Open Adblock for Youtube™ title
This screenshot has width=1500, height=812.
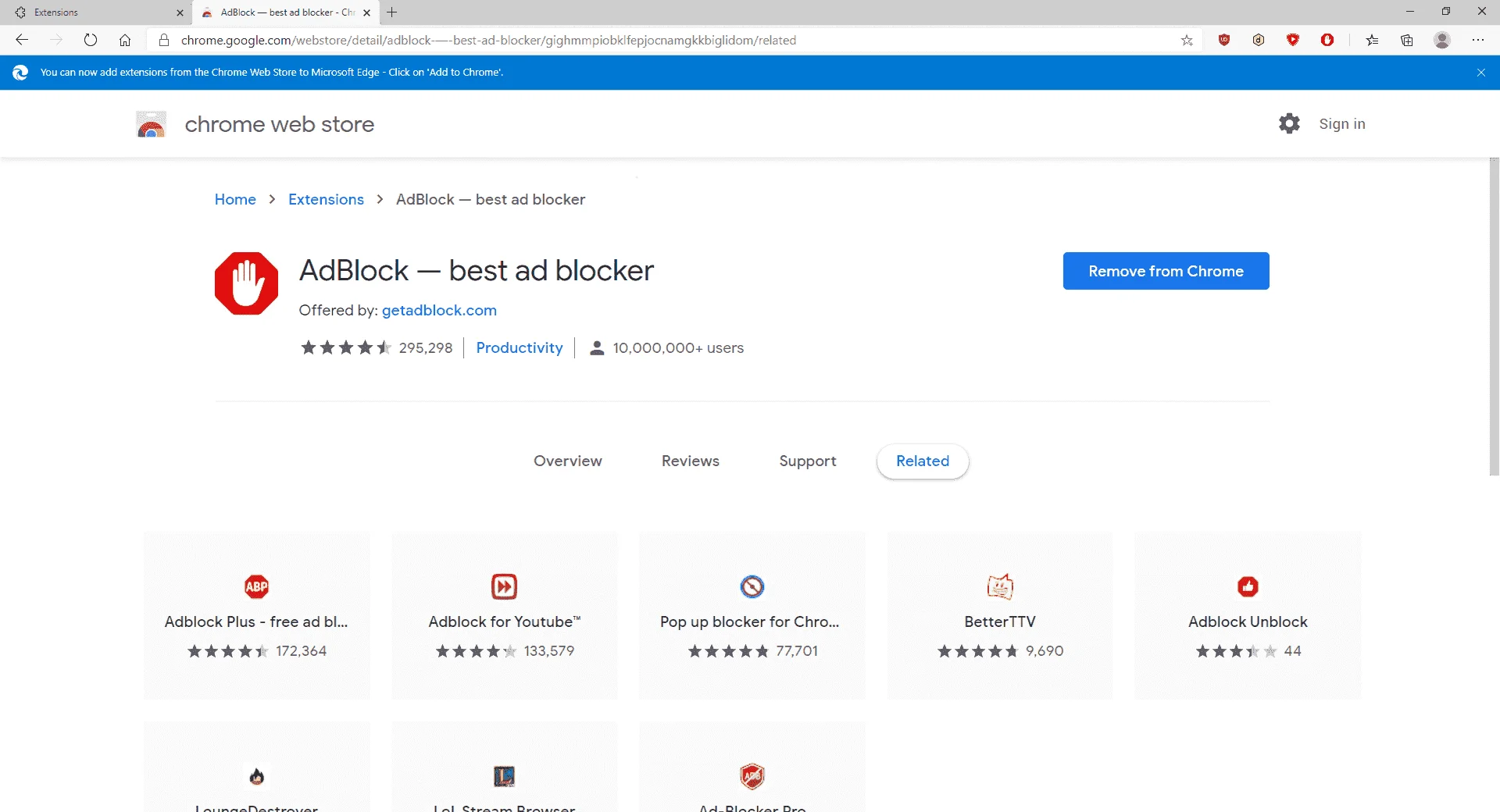504,621
